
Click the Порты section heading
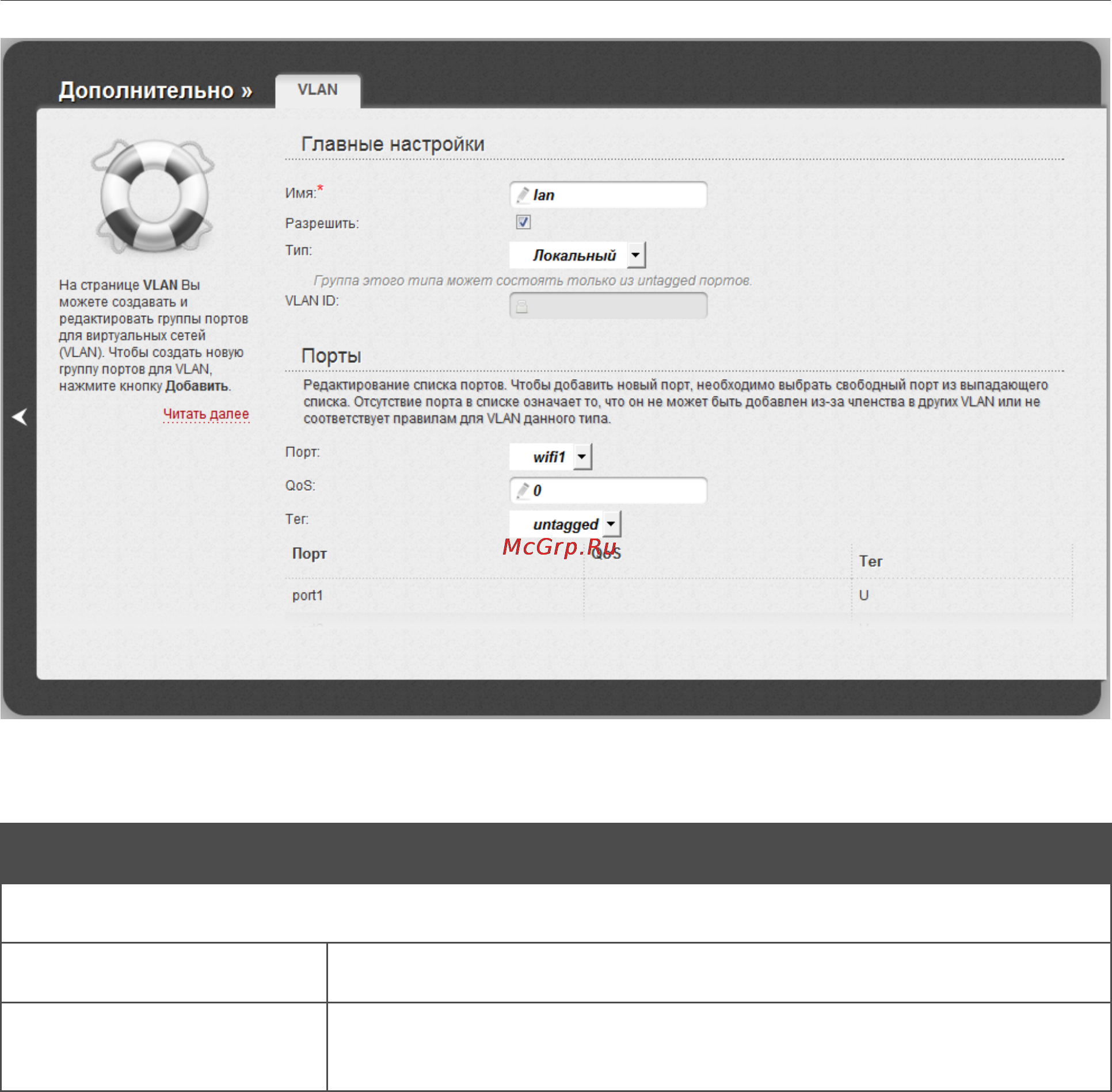[x=332, y=356]
